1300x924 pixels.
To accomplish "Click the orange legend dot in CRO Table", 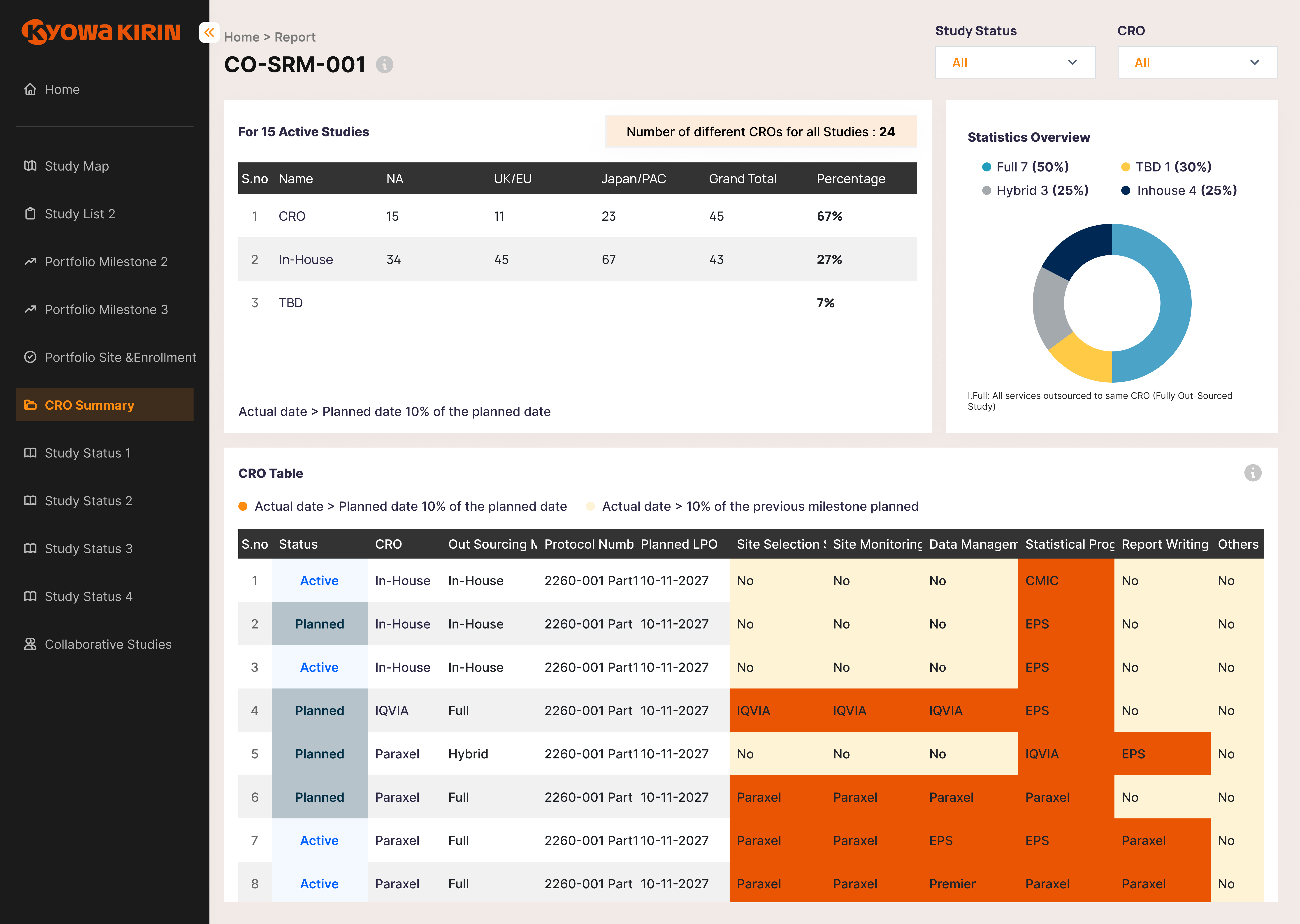I will [x=243, y=506].
